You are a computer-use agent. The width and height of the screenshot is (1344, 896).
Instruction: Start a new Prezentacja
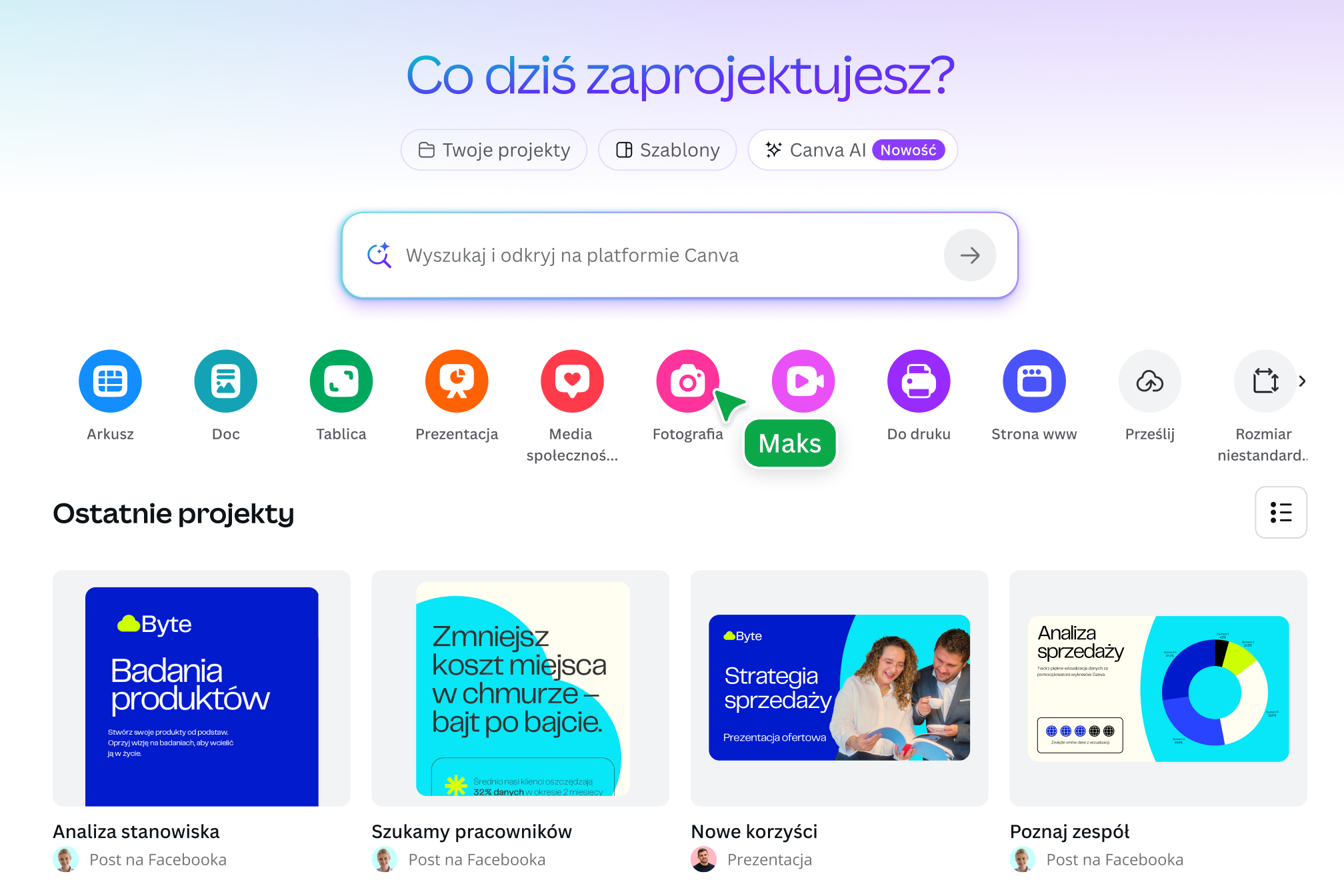pos(457,381)
